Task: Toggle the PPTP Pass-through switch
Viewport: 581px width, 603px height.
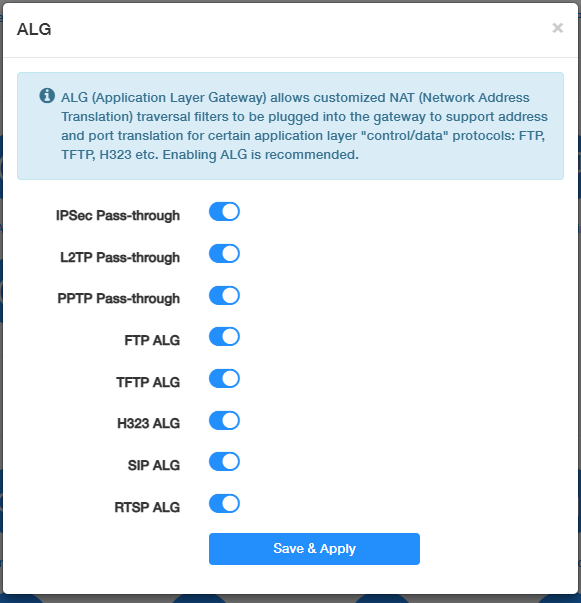Action: pyautogui.click(x=224, y=295)
